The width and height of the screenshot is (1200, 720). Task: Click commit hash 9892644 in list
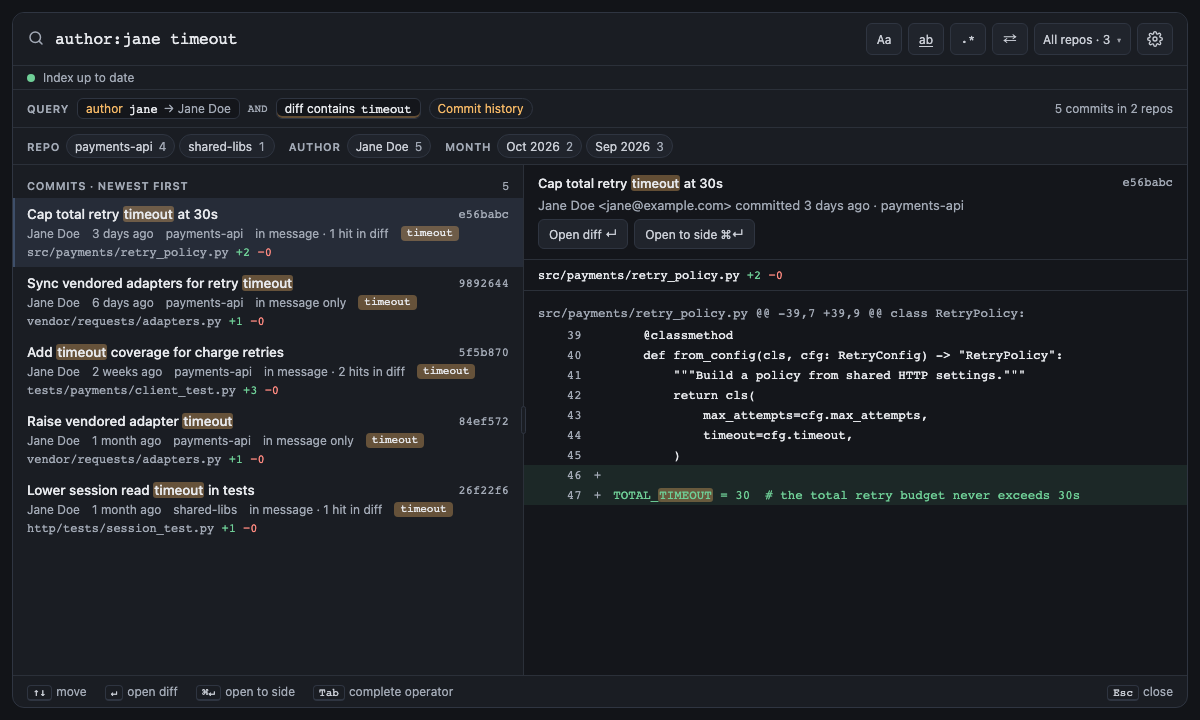coord(483,284)
